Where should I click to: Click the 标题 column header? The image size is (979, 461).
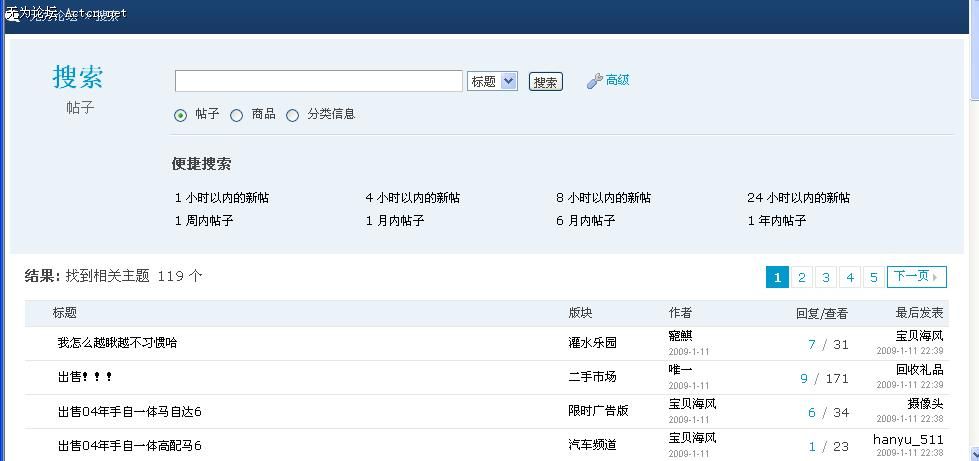click(65, 313)
